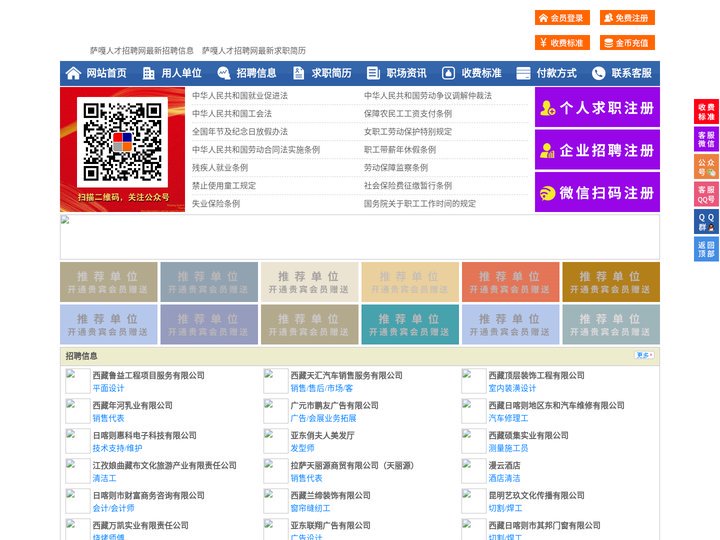Open link 残疾人就业条例
Image resolution: width=720 pixels, height=540 pixels.
pos(220,168)
